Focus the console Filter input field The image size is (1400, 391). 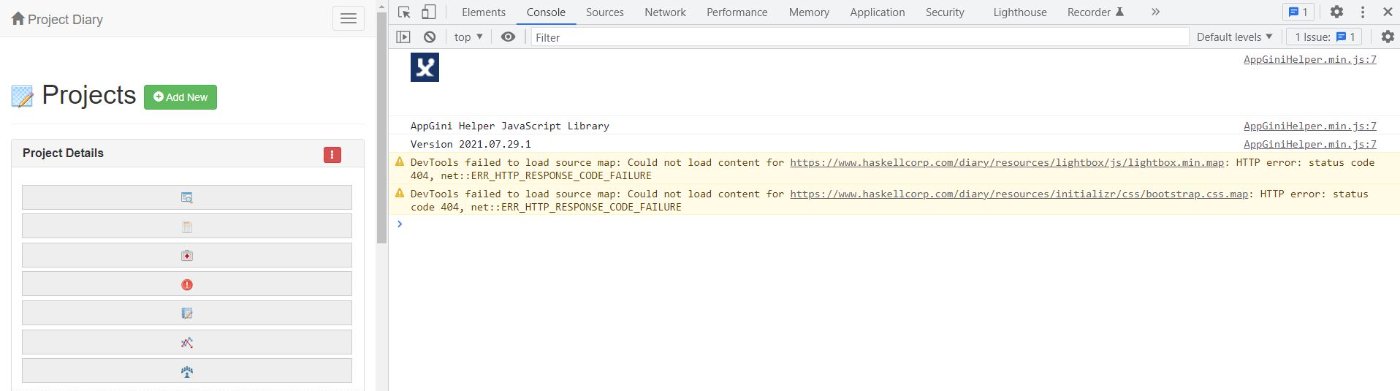[x=860, y=37]
